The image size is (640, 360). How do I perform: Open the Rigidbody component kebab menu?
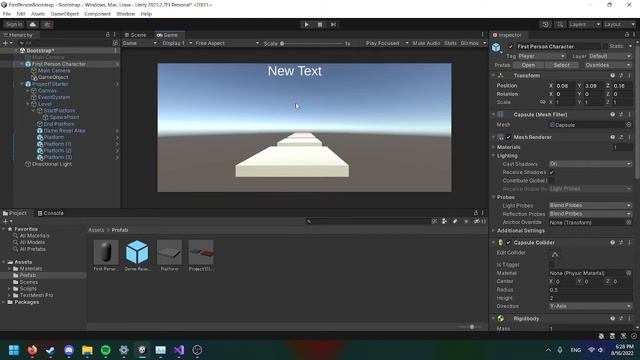629,318
